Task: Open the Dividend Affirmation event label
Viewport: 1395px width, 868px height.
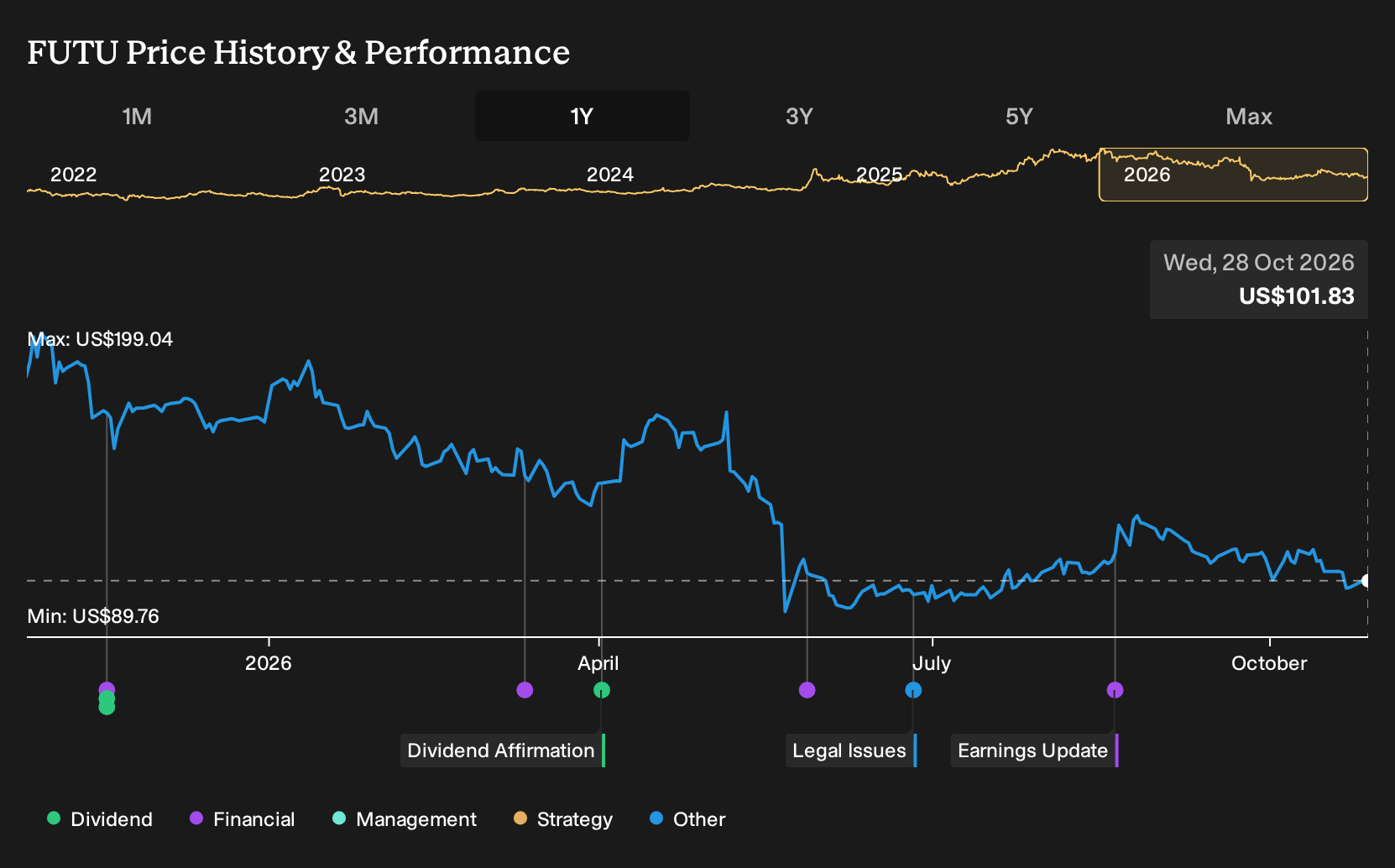Action: [x=503, y=750]
